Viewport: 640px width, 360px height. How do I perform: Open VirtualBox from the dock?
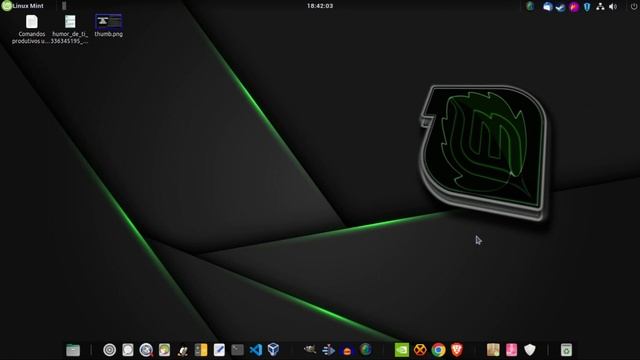[273, 349]
